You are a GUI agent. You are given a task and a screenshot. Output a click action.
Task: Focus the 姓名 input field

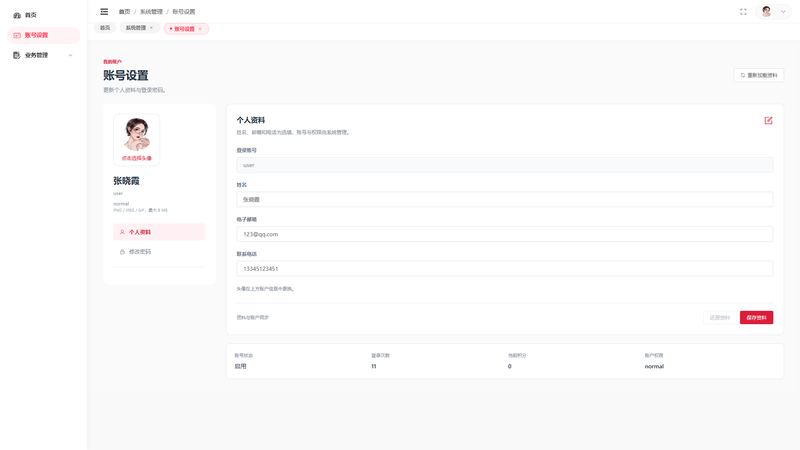(505, 199)
